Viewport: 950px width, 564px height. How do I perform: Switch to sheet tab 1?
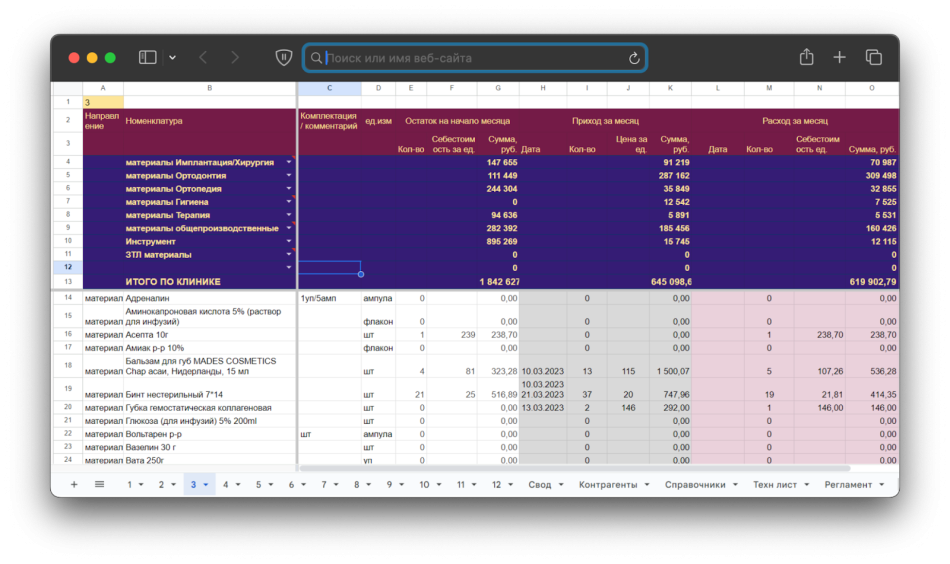[129, 485]
